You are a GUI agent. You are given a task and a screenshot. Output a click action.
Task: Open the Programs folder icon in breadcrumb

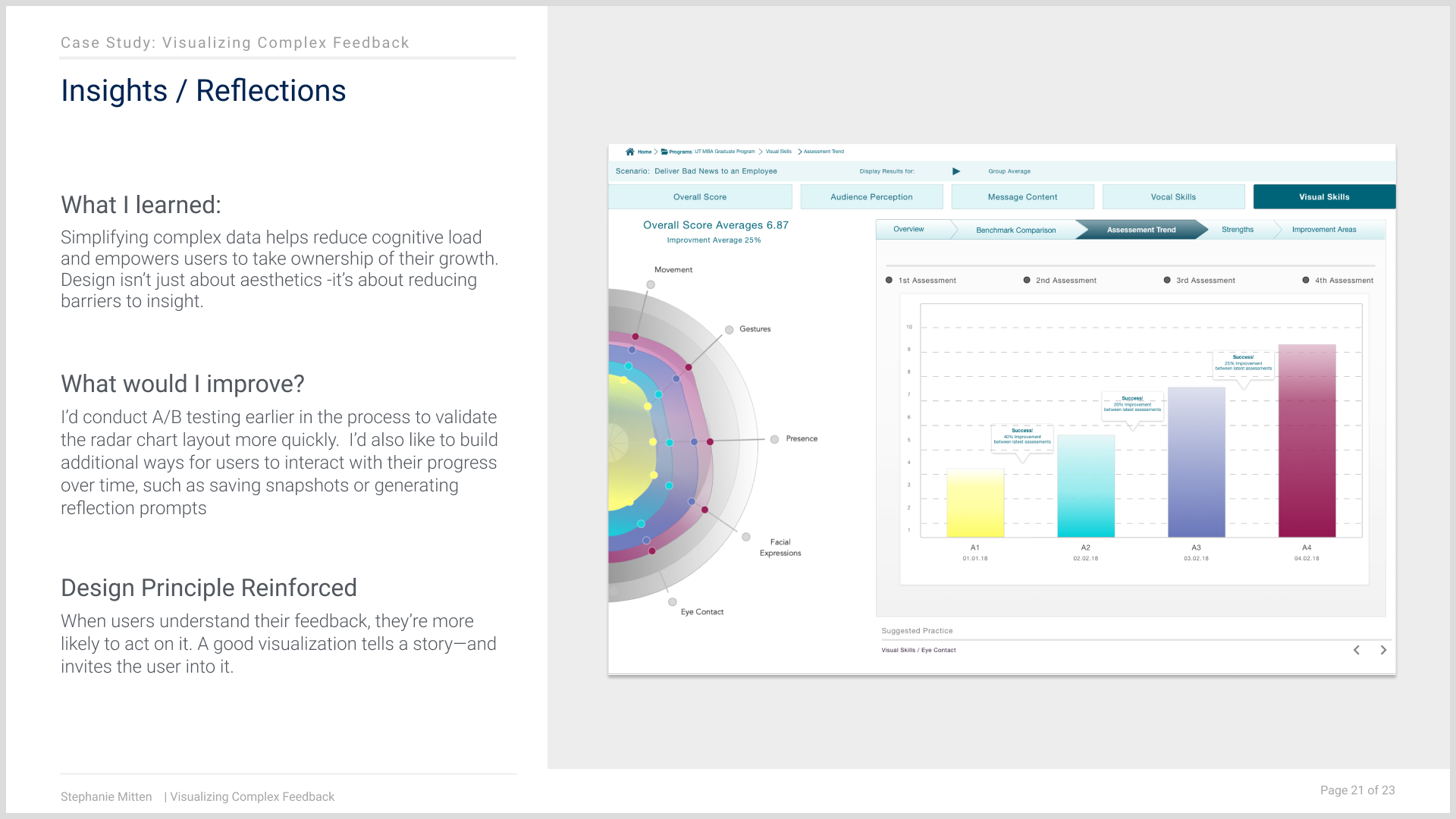[664, 152]
